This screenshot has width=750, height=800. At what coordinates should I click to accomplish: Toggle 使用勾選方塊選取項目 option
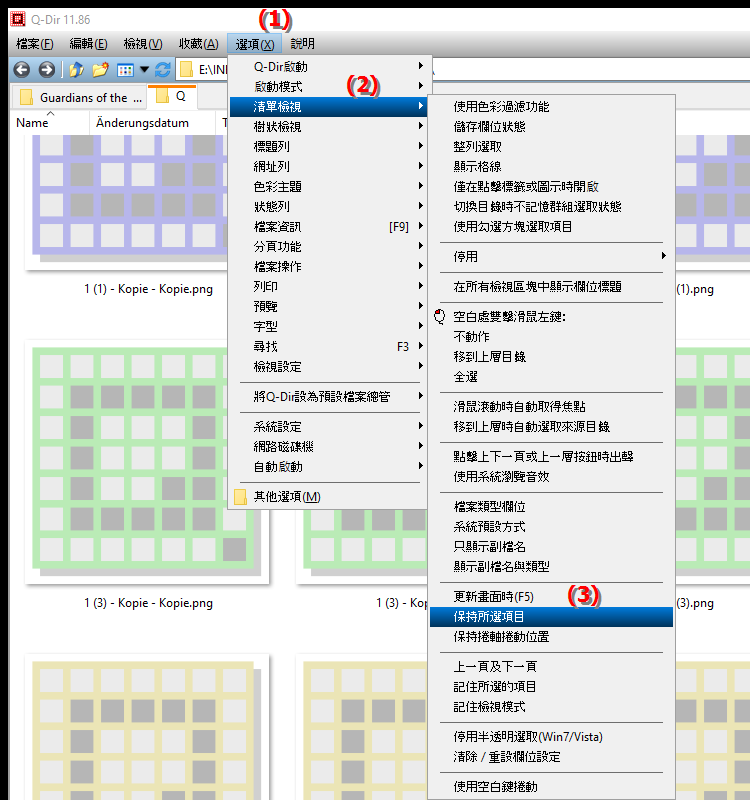pos(551,227)
